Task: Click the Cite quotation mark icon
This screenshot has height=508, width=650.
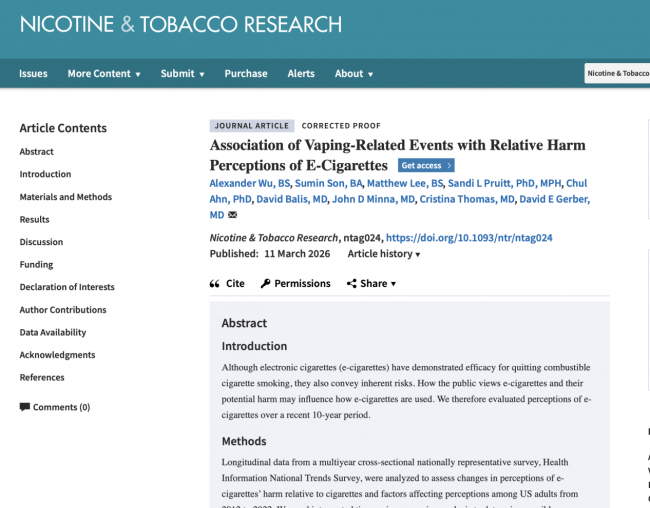Action: (214, 284)
